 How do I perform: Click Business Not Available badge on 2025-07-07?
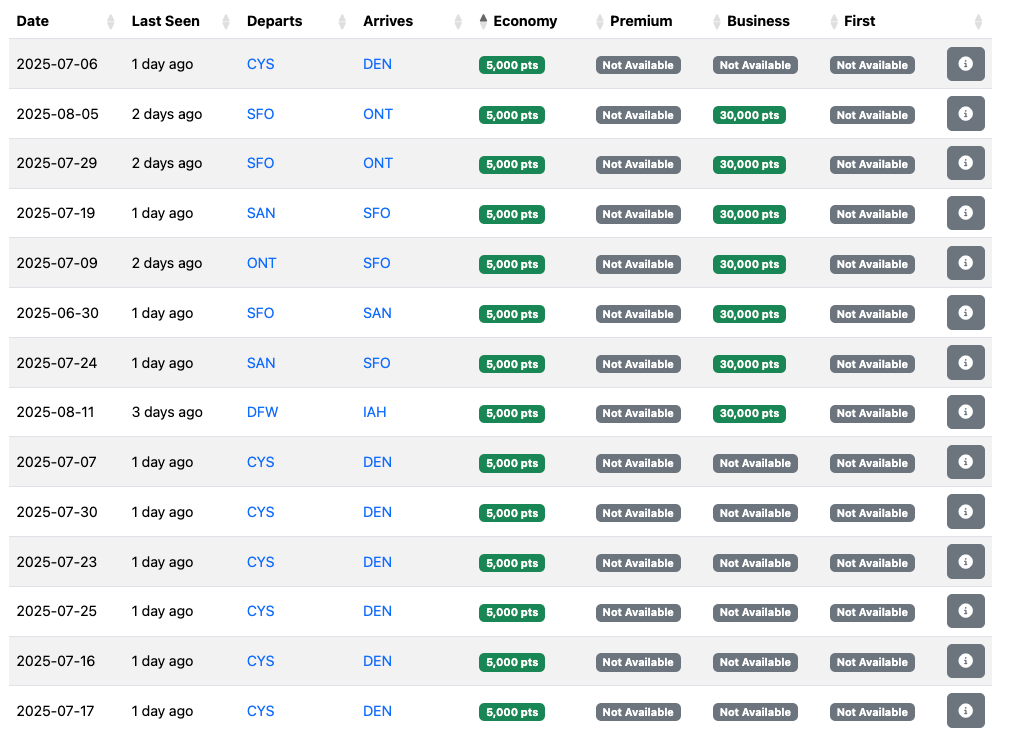(x=755, y=463)
